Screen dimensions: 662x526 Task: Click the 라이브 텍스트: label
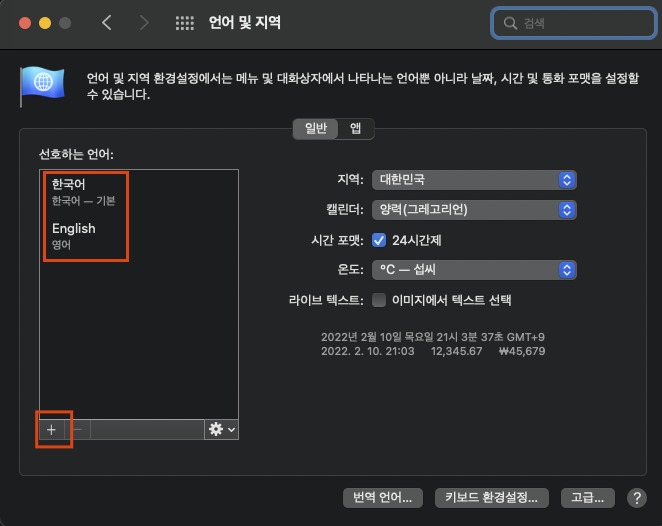click(x=326, y=300)
